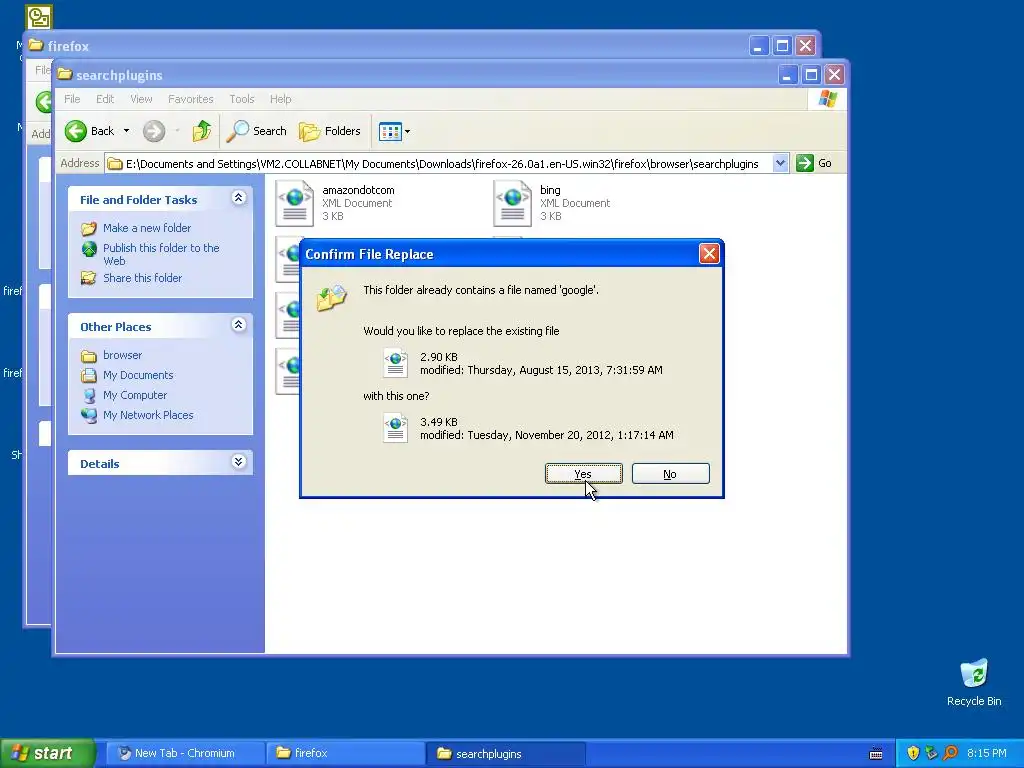Screen dimensions: 1024x768
Task: Click existing 2.90 KB file icon in dialog
Action: 395,363
